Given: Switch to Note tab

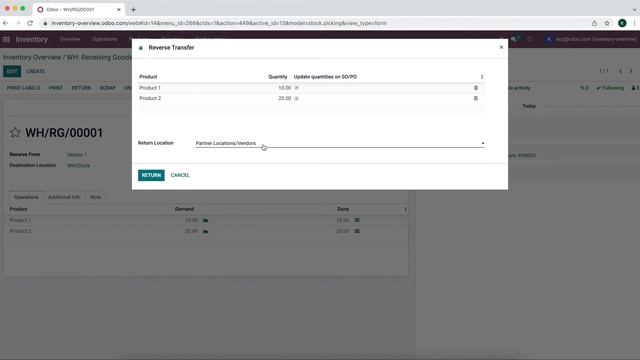Looking at the screenshot, I should coord(95,197).
